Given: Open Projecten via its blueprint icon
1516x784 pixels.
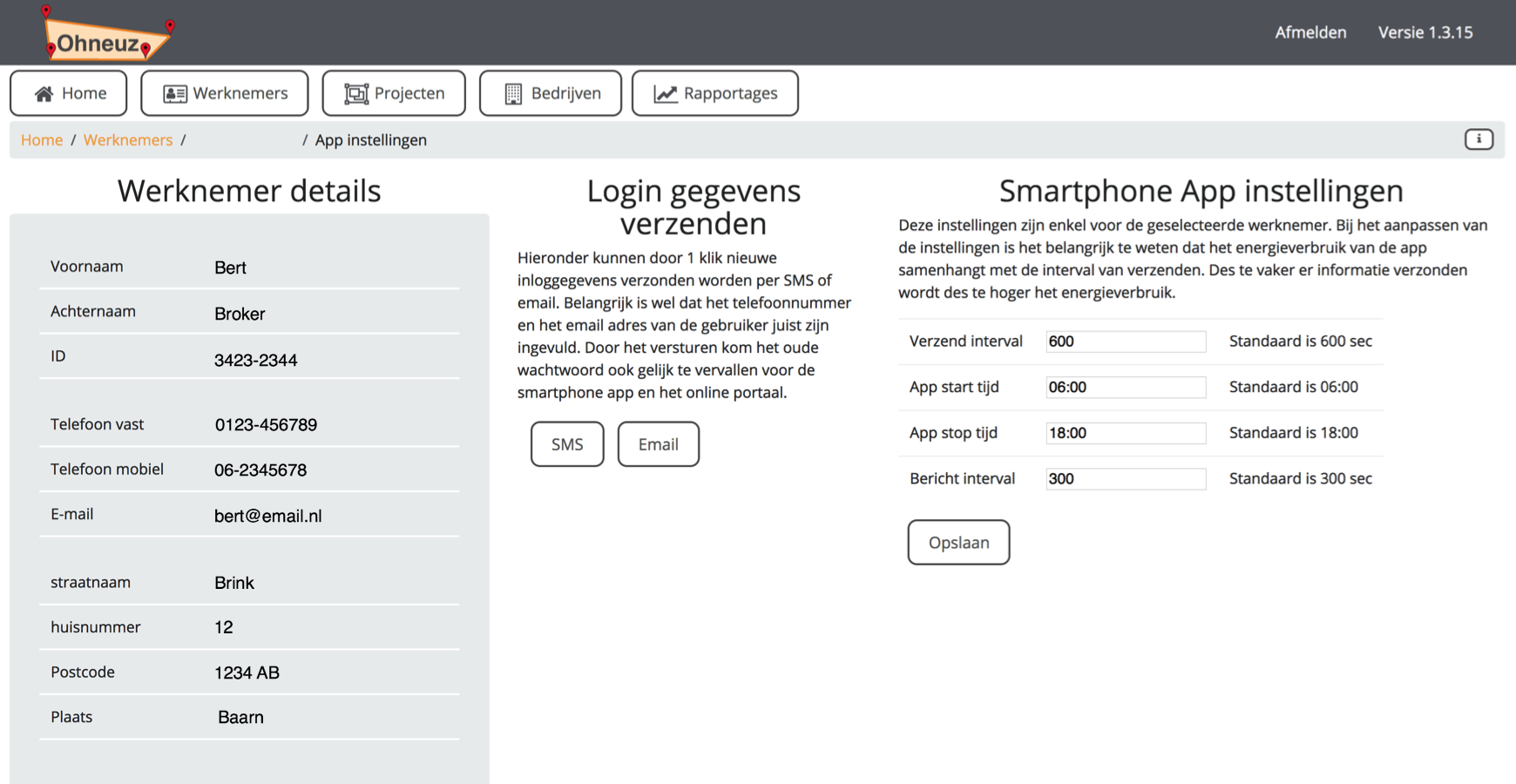Looking at the screenshot, I should tap(356, 92).
